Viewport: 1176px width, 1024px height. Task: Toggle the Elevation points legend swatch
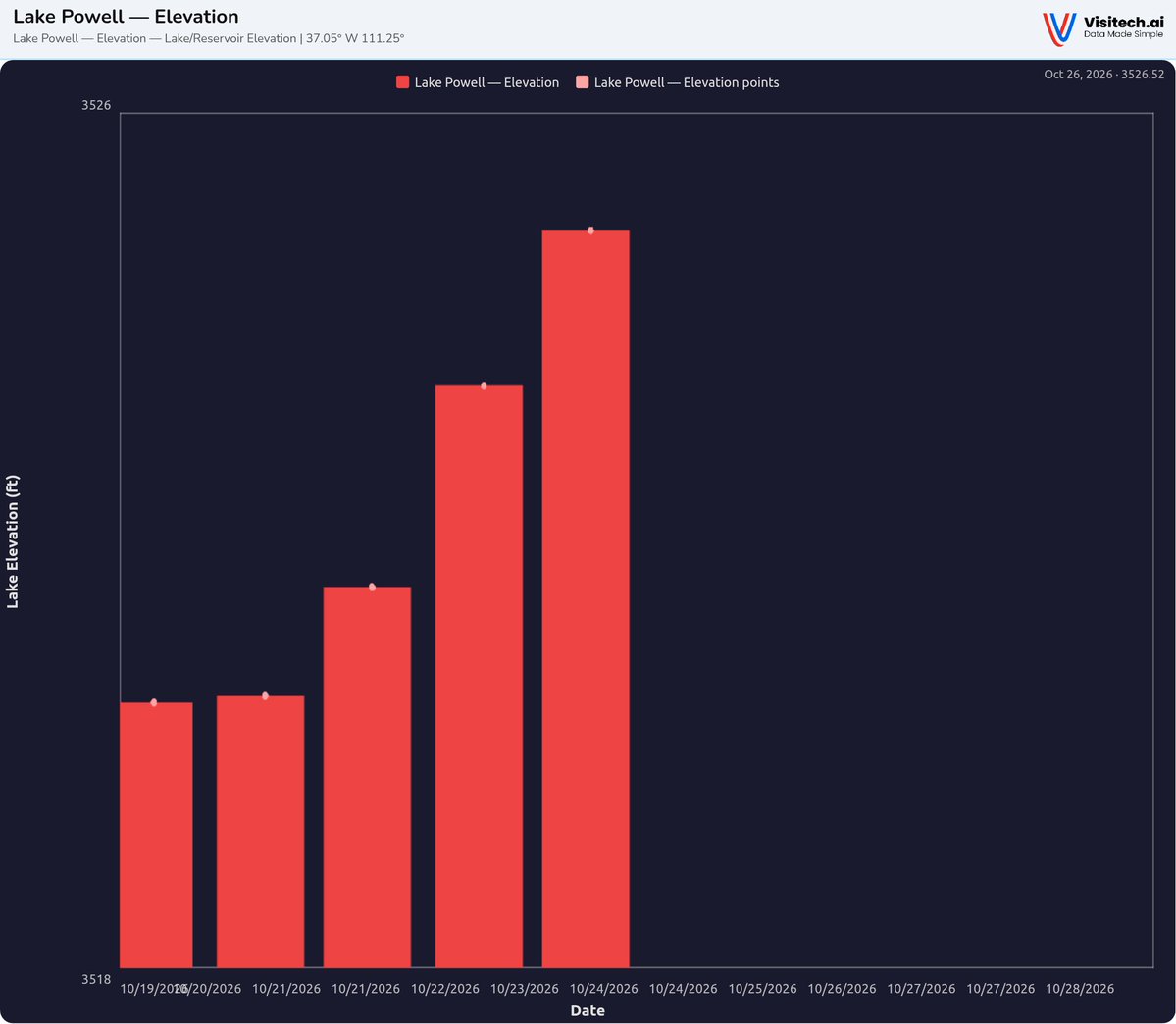582,82
